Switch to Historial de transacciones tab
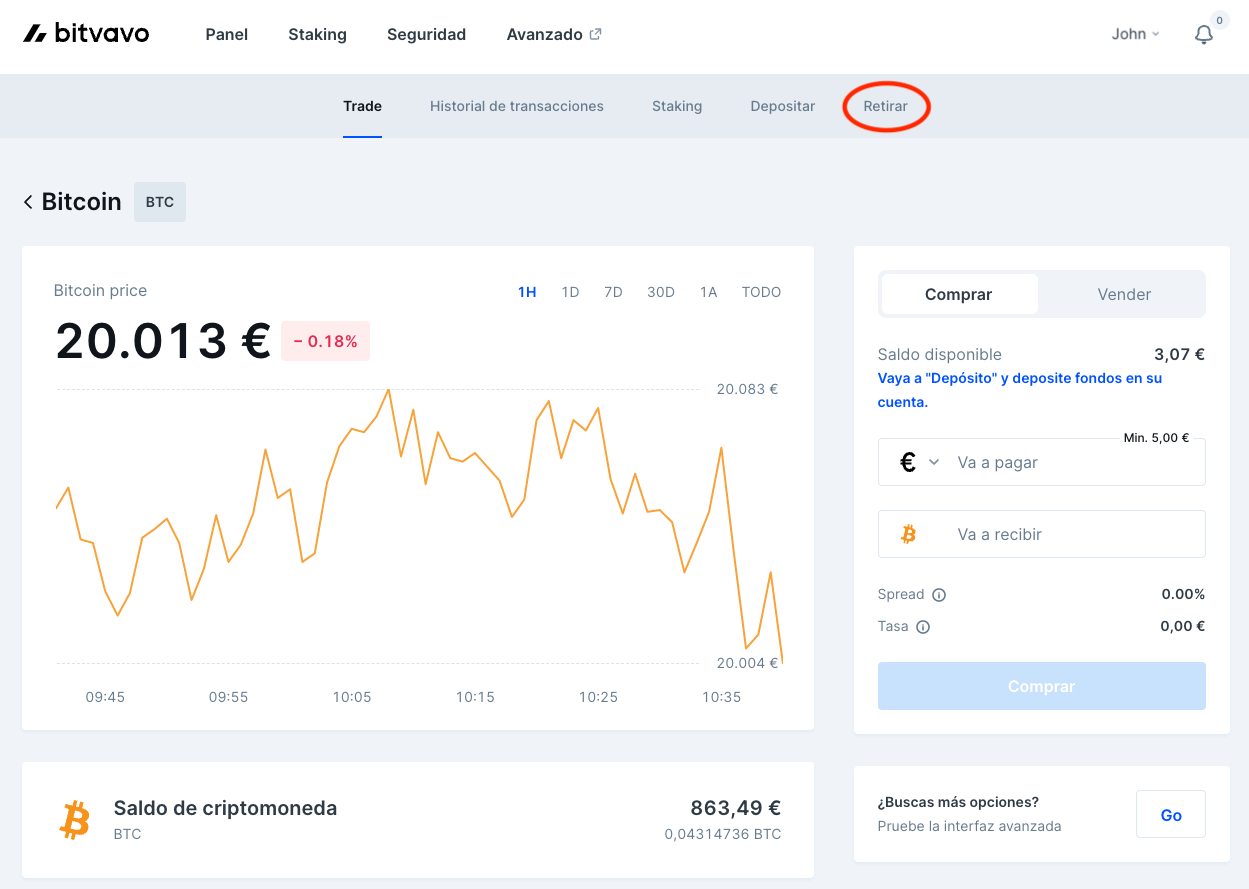The width and height of the screenshot is (1249, 889). click(517, 106)
